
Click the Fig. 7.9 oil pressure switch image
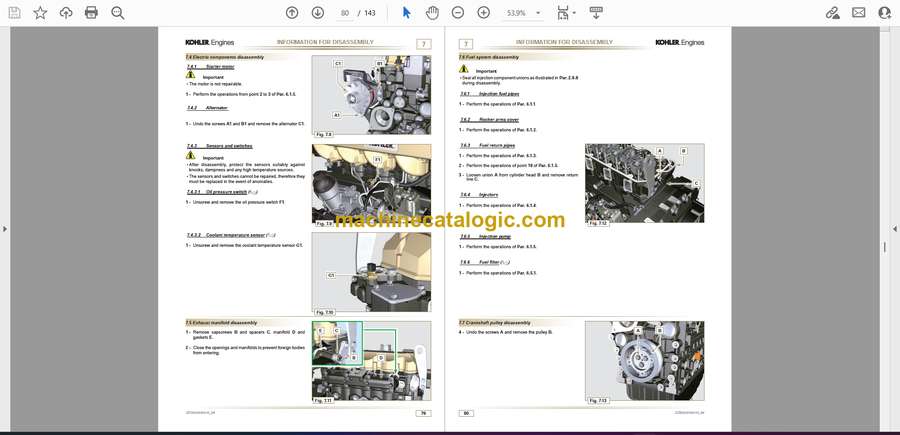coord(371,184)
